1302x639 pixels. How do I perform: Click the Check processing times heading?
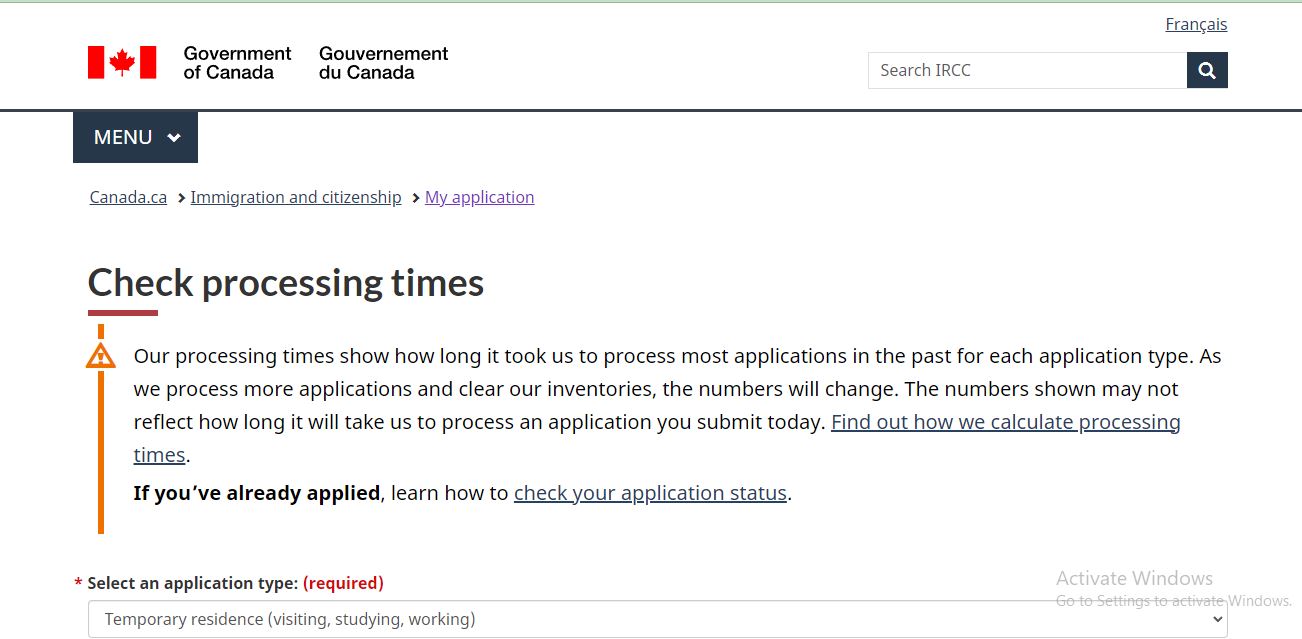pyautogui.click(x=284, y=282)
